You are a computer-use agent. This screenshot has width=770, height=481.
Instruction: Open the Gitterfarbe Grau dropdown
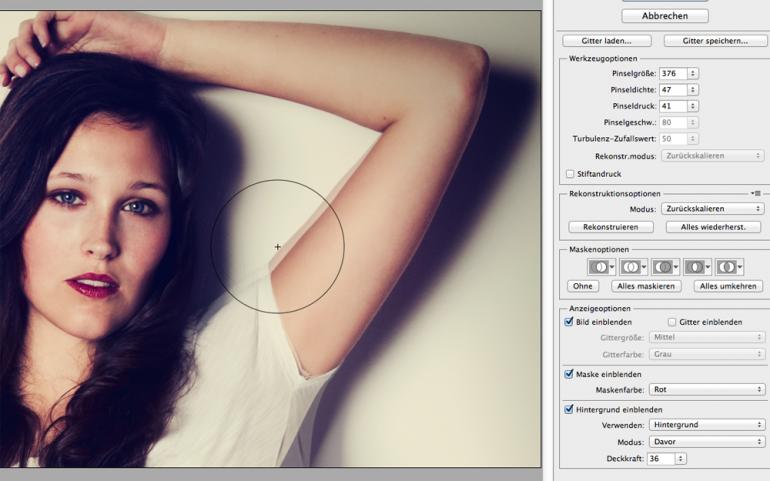point(707,354)
